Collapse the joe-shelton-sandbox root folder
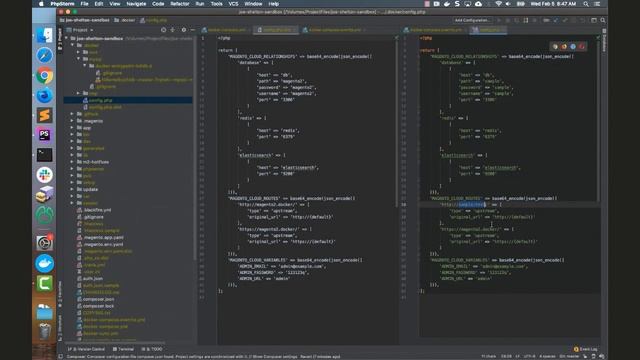The width and height of the screenshot is (640, 360). (x=67, y=38)
